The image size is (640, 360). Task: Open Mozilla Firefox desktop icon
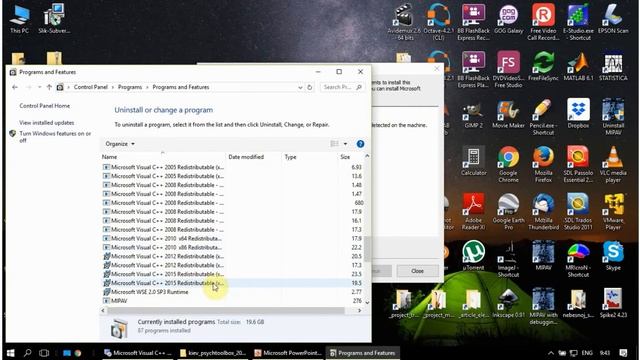tap(543, 164)
